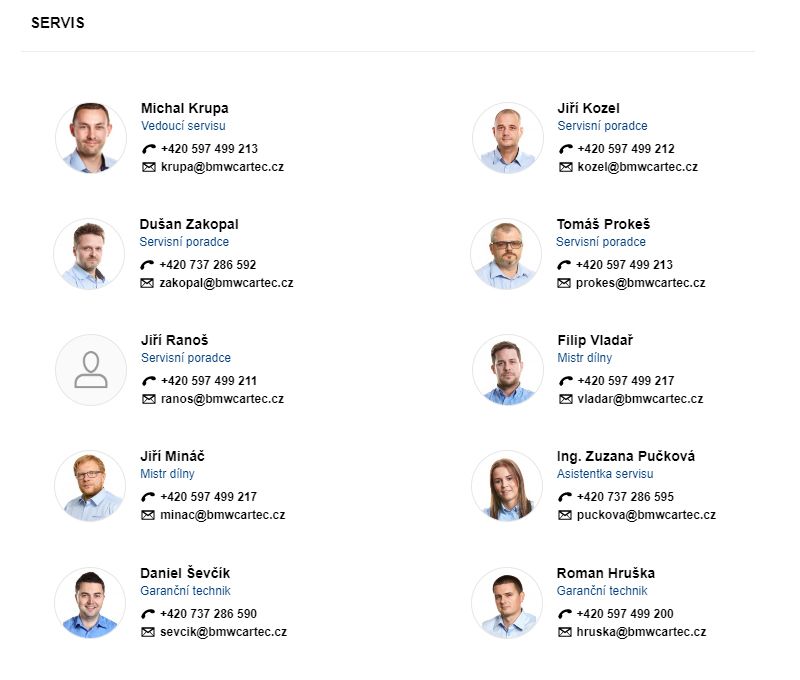Image resolution: width=800 pixels, height=680 pixels.
Task: Click phone number +420 597 499 200
Action: (x=625, y=614)
